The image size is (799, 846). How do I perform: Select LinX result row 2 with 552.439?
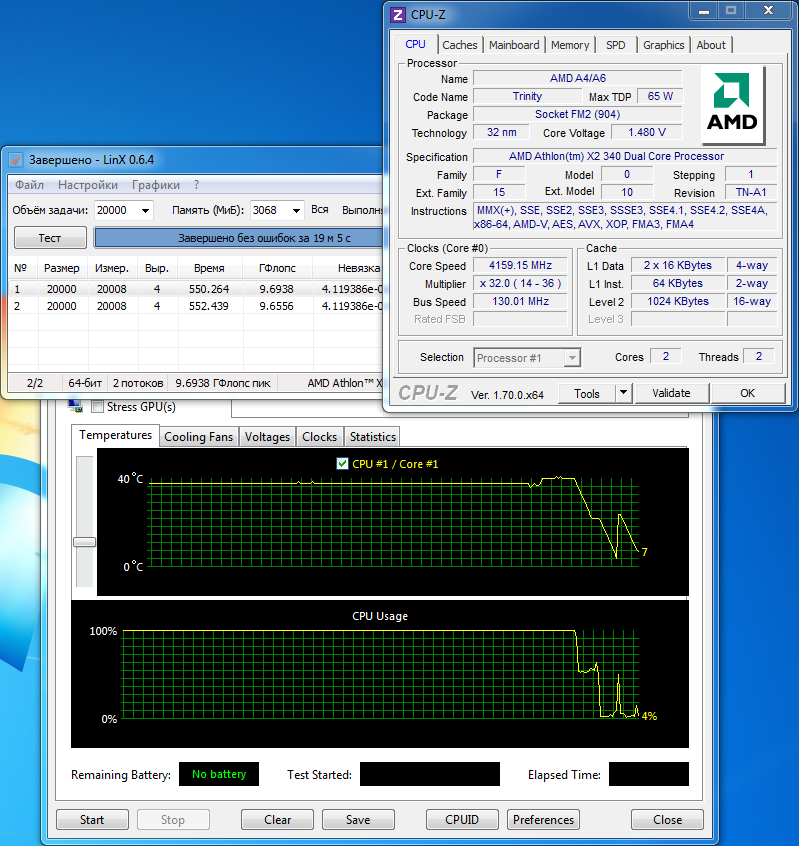tap(195, 306)
